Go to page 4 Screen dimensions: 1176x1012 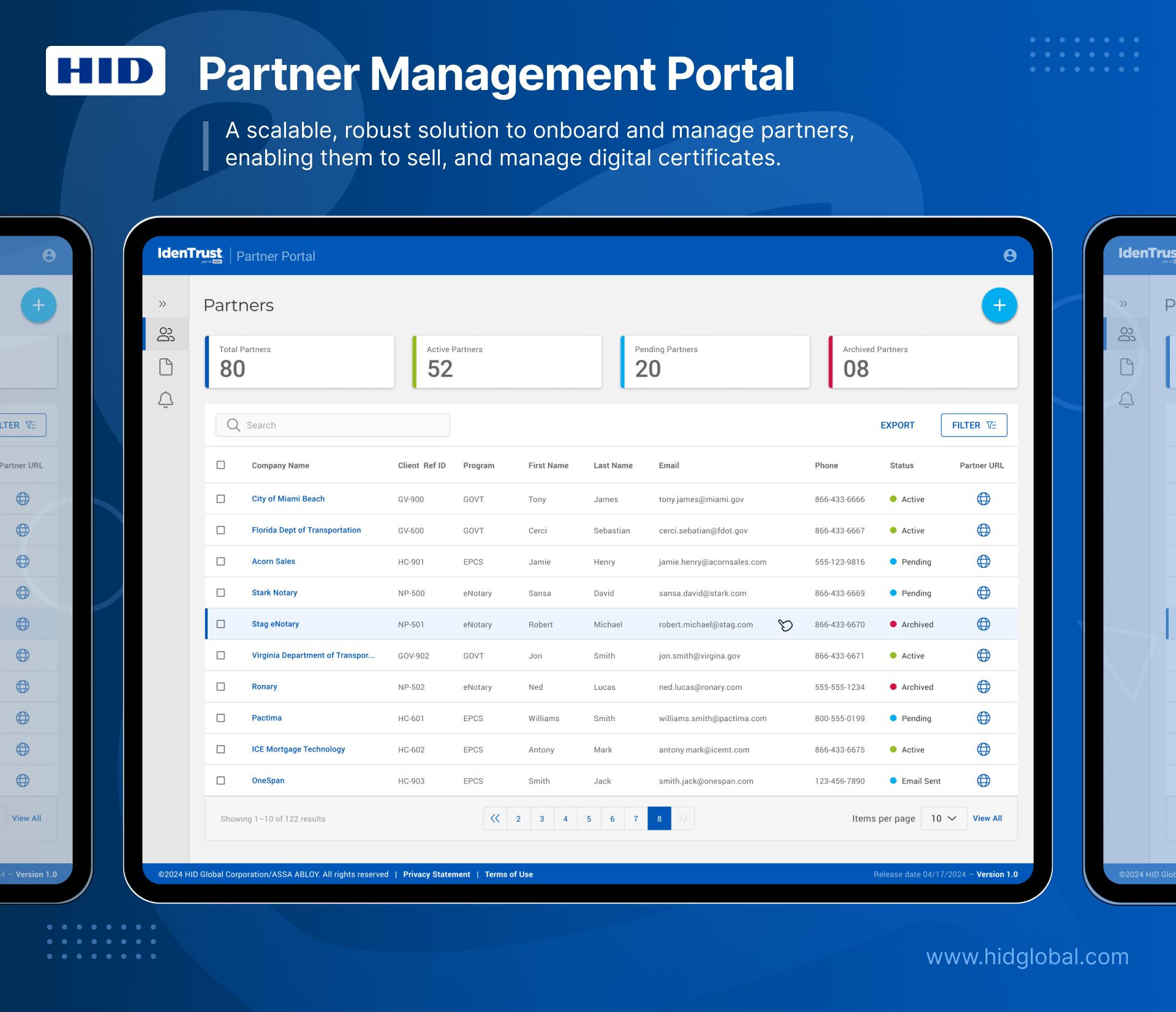tap(565, 819)
